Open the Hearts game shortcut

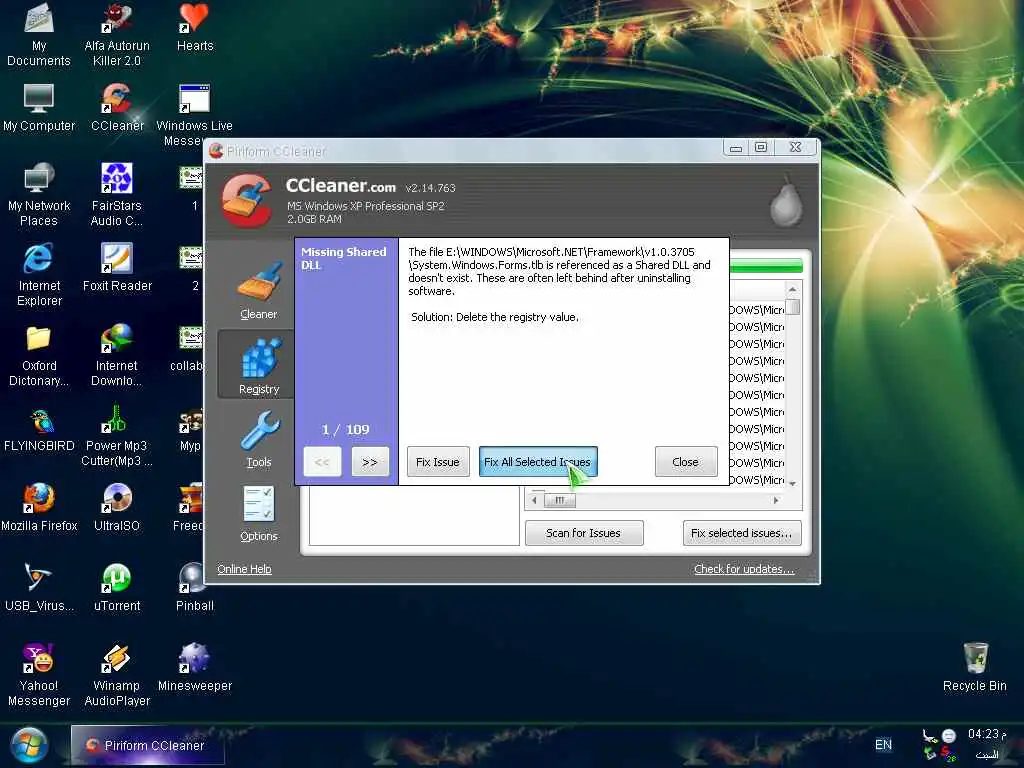click(195, 27)
